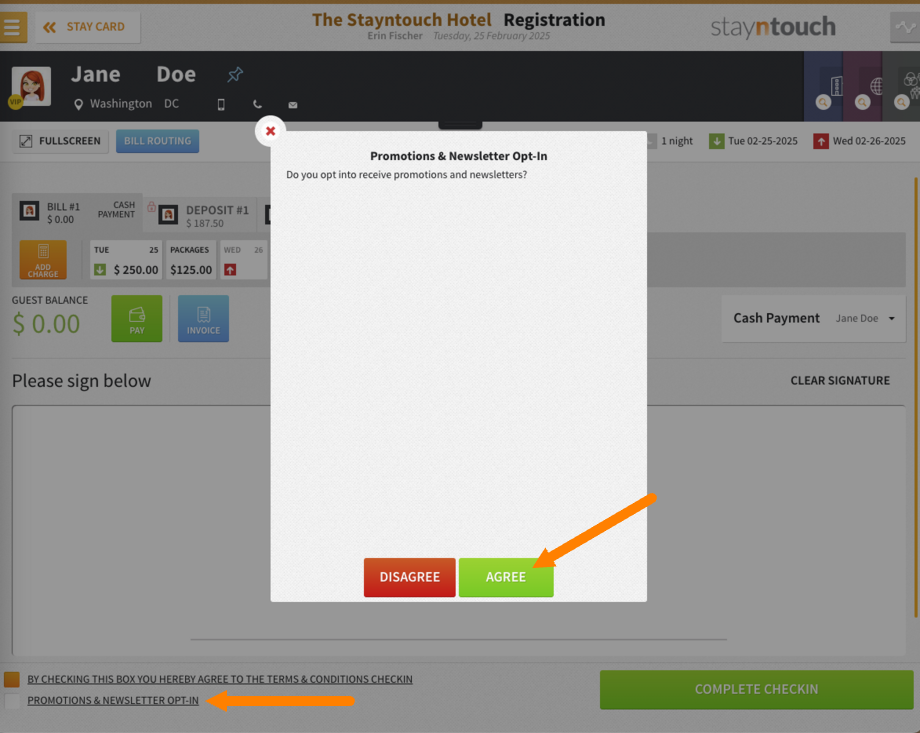Click the telephone handset icon
Image resolution: width=920 pixels, height=733 pixels.
click(x=257, y=104)
